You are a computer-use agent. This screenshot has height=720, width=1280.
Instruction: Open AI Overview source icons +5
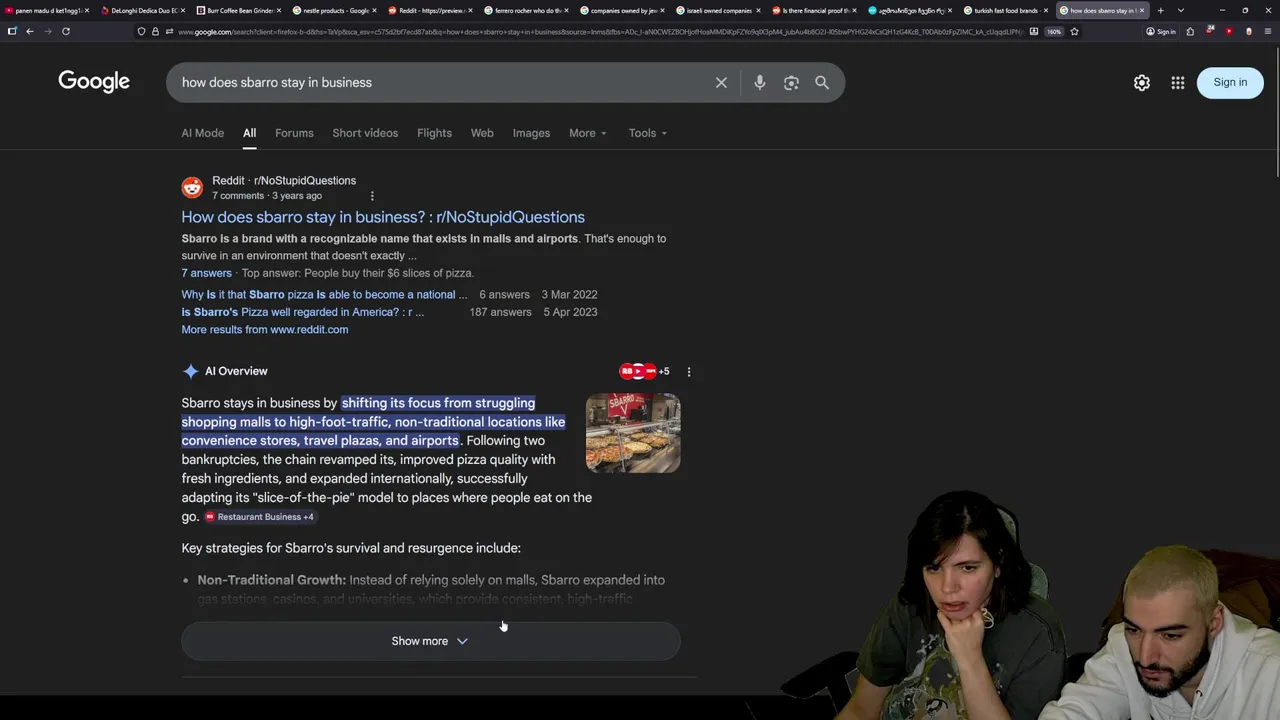coord(645,371)
